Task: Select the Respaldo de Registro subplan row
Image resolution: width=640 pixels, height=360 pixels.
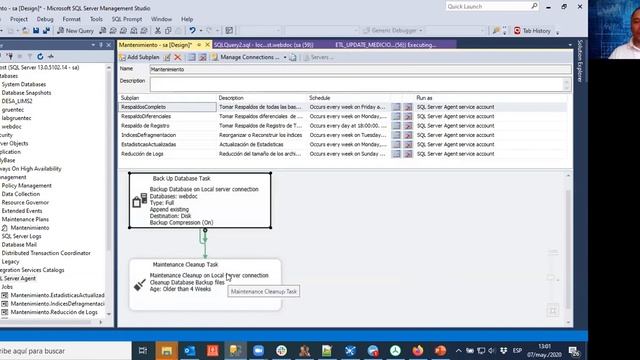Action: pos(343,126)
